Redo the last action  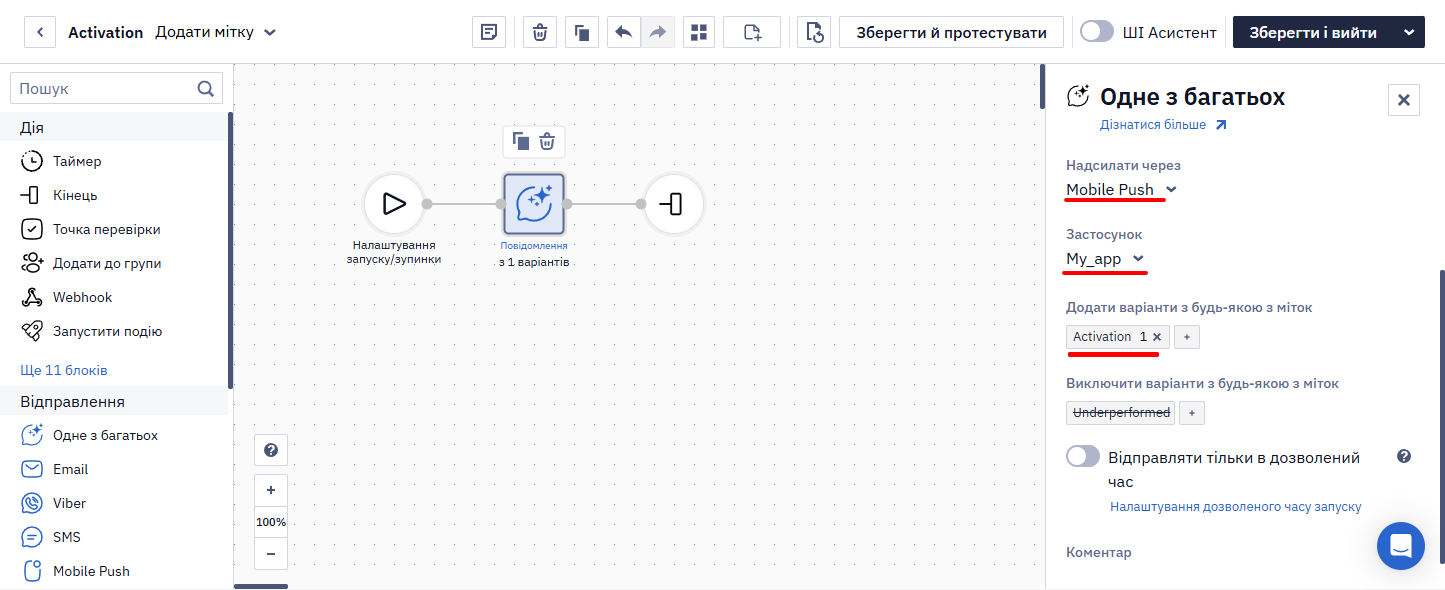(657, 32)
